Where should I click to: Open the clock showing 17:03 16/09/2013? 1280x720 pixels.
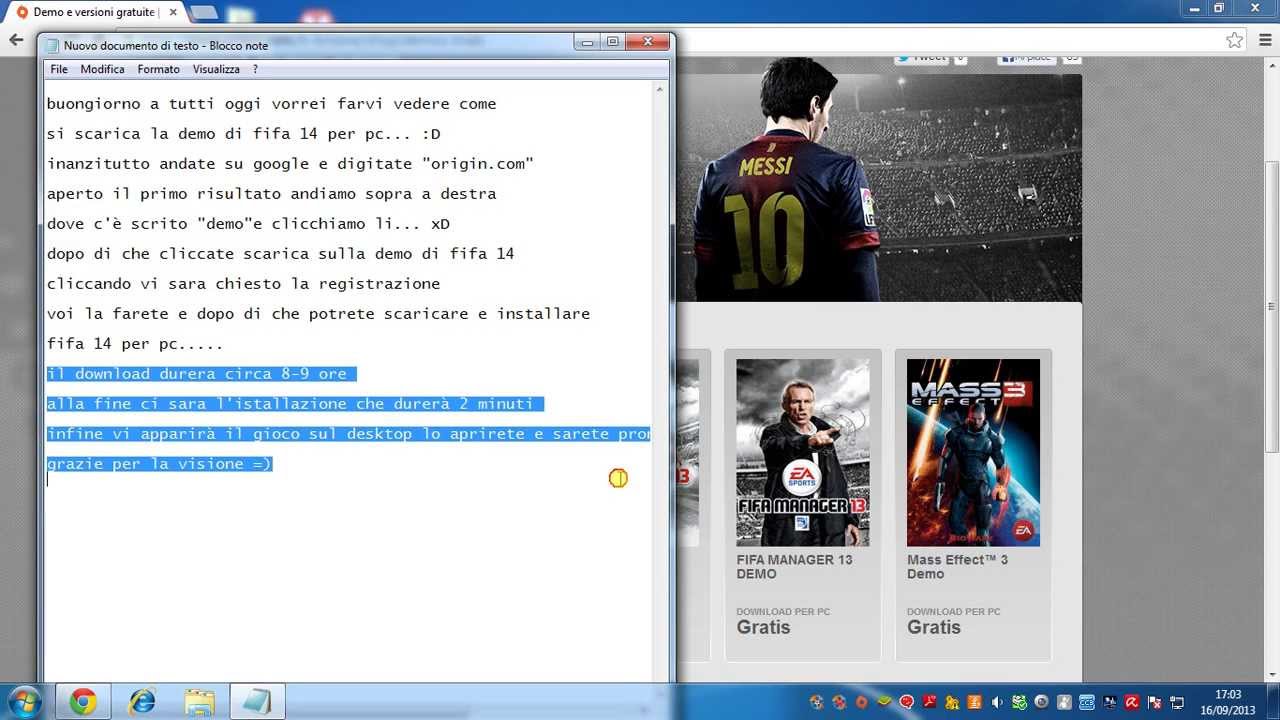pos(1228,702)
